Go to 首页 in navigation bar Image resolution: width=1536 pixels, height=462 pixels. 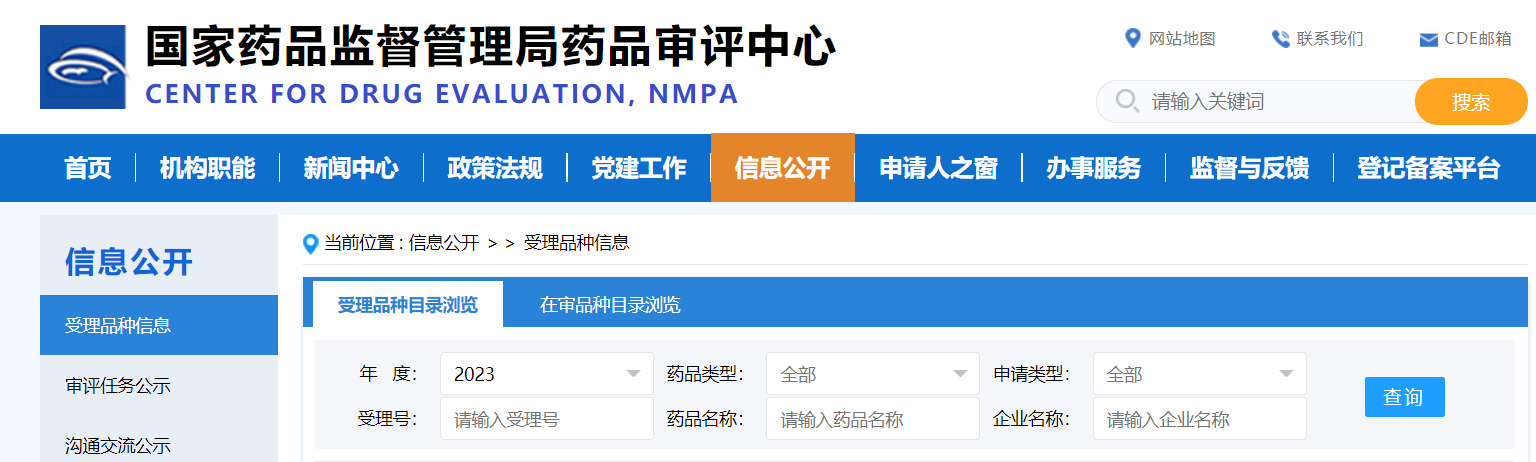[x=88, y=168]
